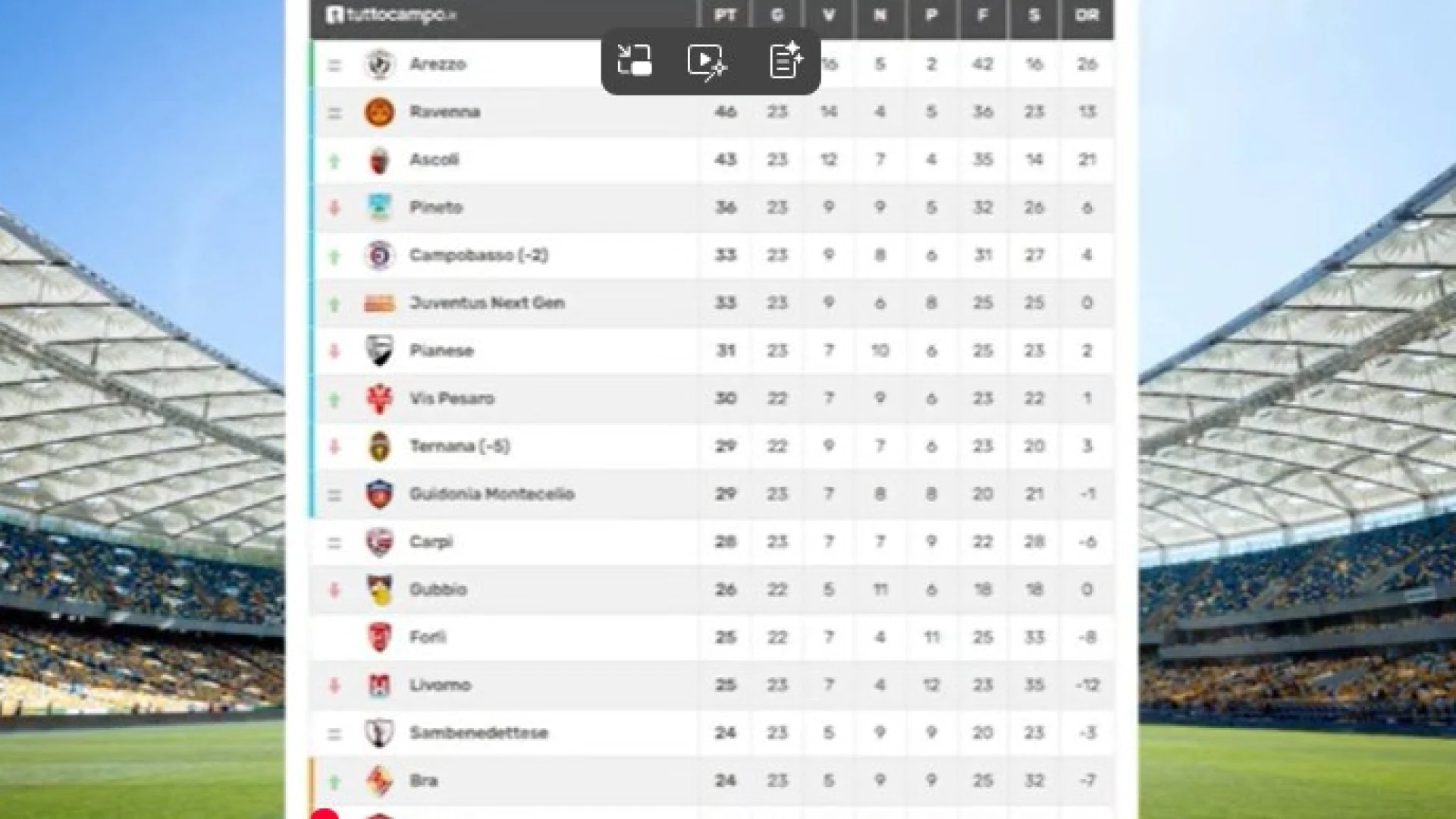This screenshot has width=1456, height=819.
Task: Click the Juventus Next Gen logo
Action: point(379,303)
